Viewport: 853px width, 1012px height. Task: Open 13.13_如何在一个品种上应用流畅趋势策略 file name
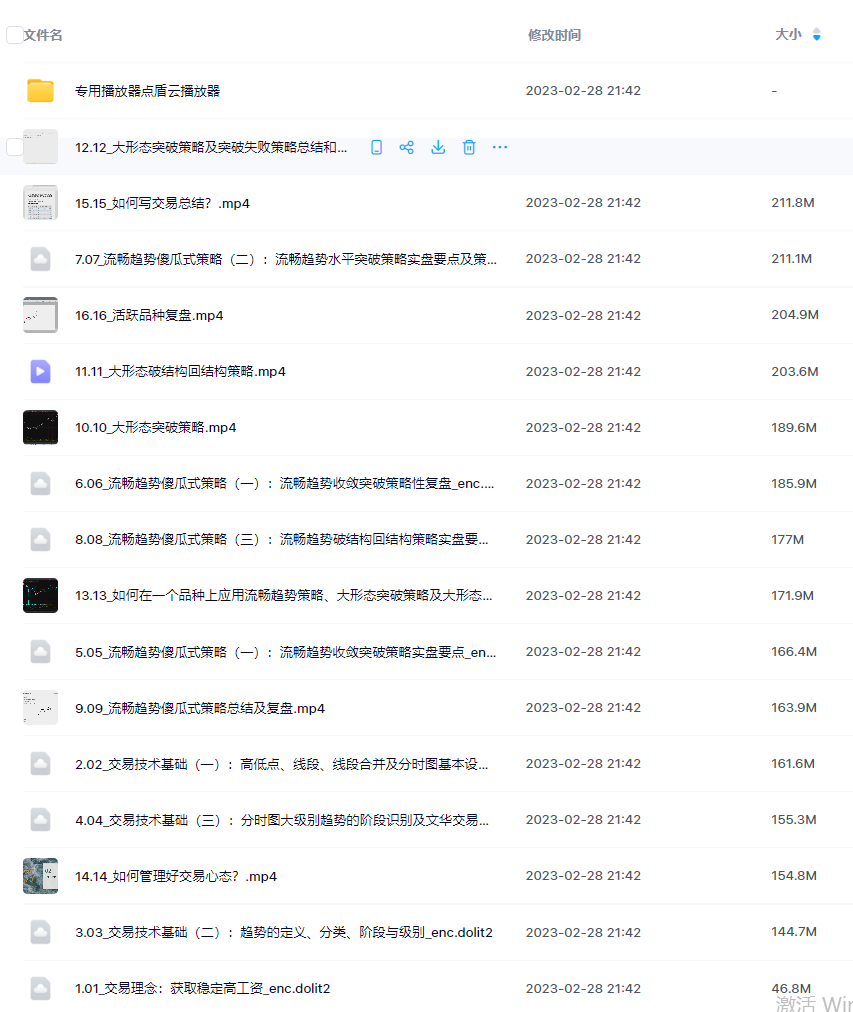click(x=284, y=596)
